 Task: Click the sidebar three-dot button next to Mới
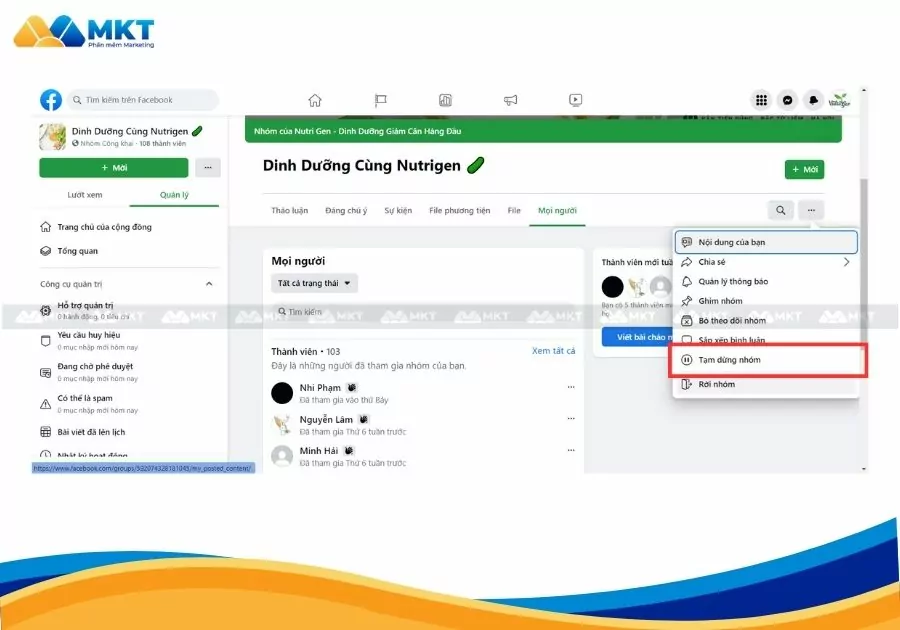click(x=208, y=168)
